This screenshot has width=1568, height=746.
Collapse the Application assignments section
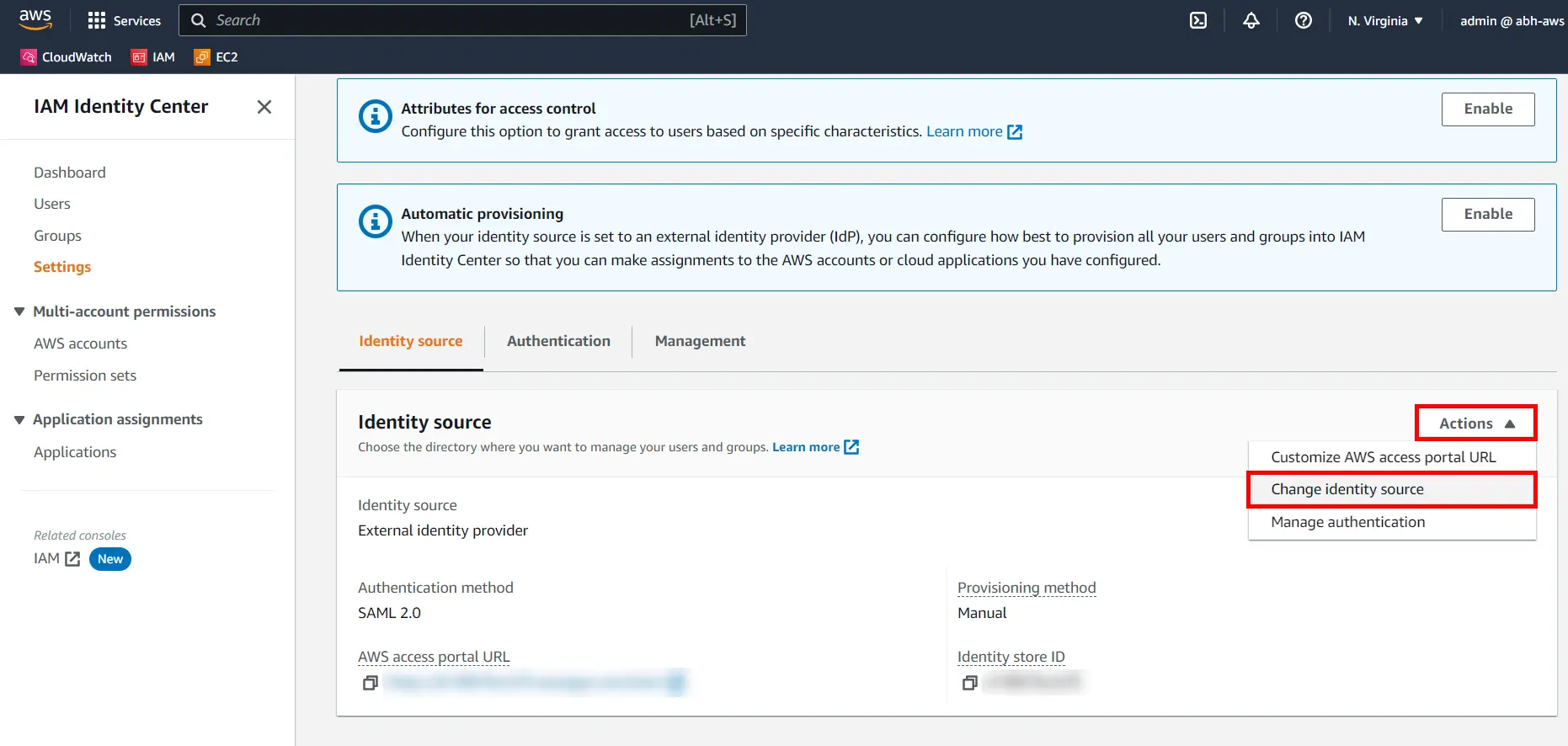click(x=19, y=419)
